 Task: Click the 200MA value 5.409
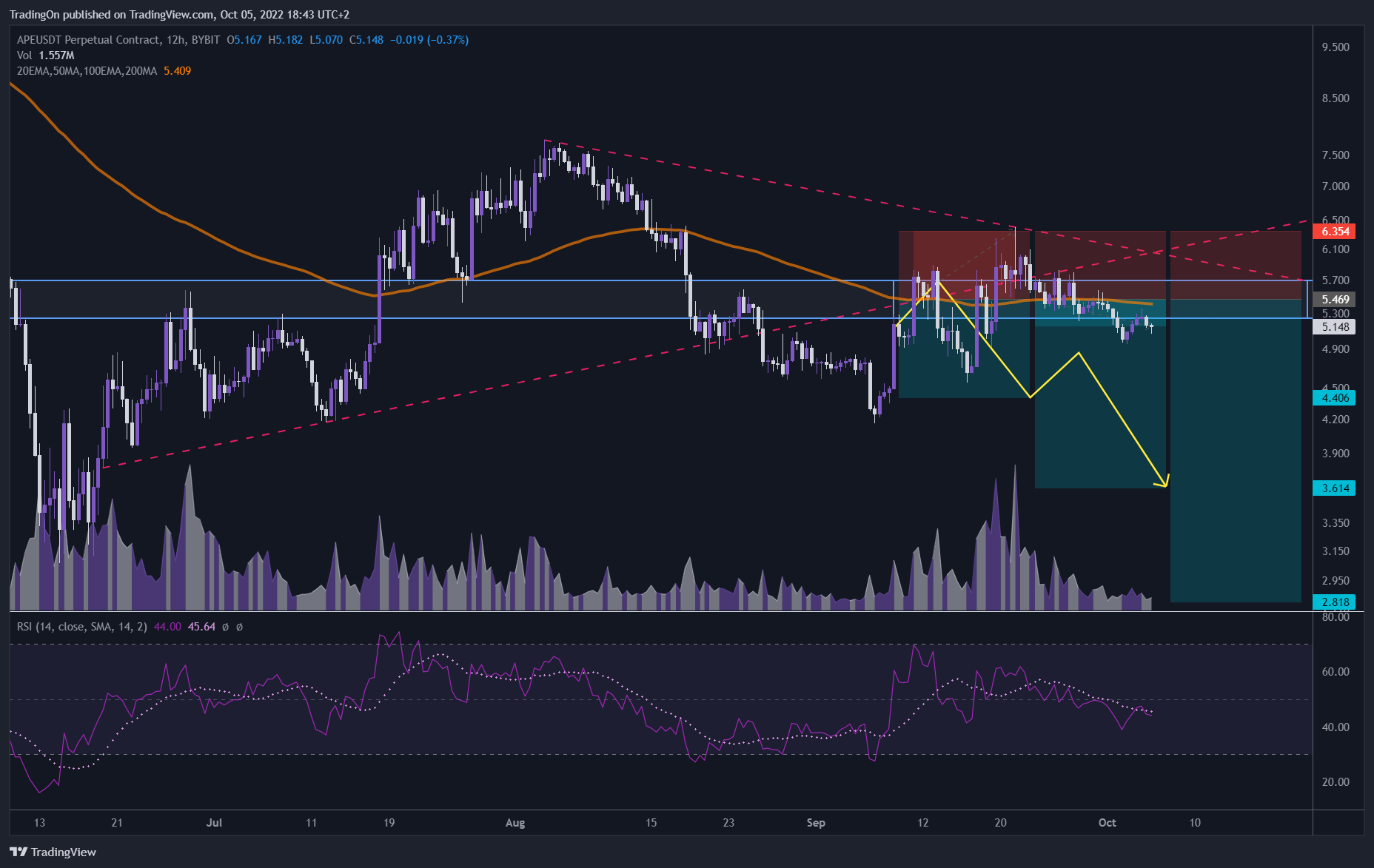coord(177,71)
